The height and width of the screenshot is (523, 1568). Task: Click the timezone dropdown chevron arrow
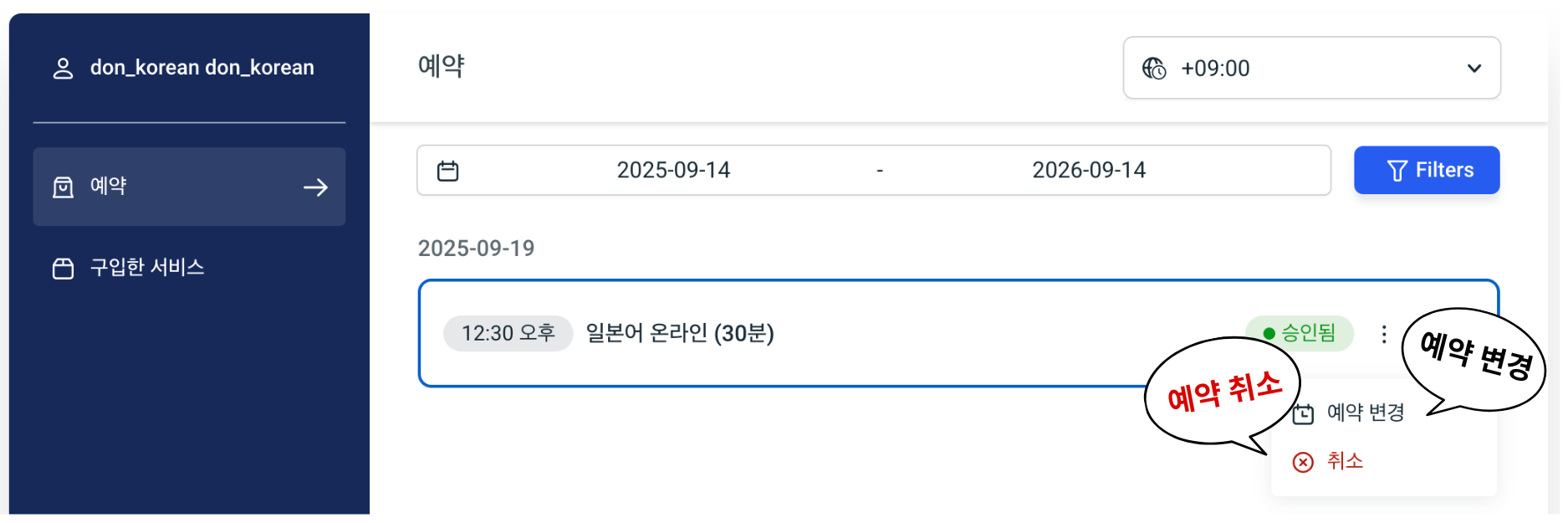pyautogui.click(x=1474, y=68)
